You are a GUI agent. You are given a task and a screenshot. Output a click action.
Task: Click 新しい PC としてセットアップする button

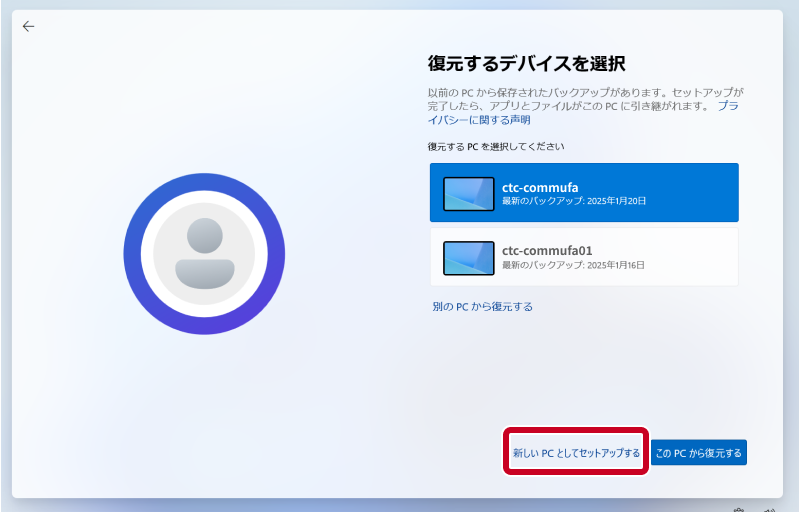576,453
